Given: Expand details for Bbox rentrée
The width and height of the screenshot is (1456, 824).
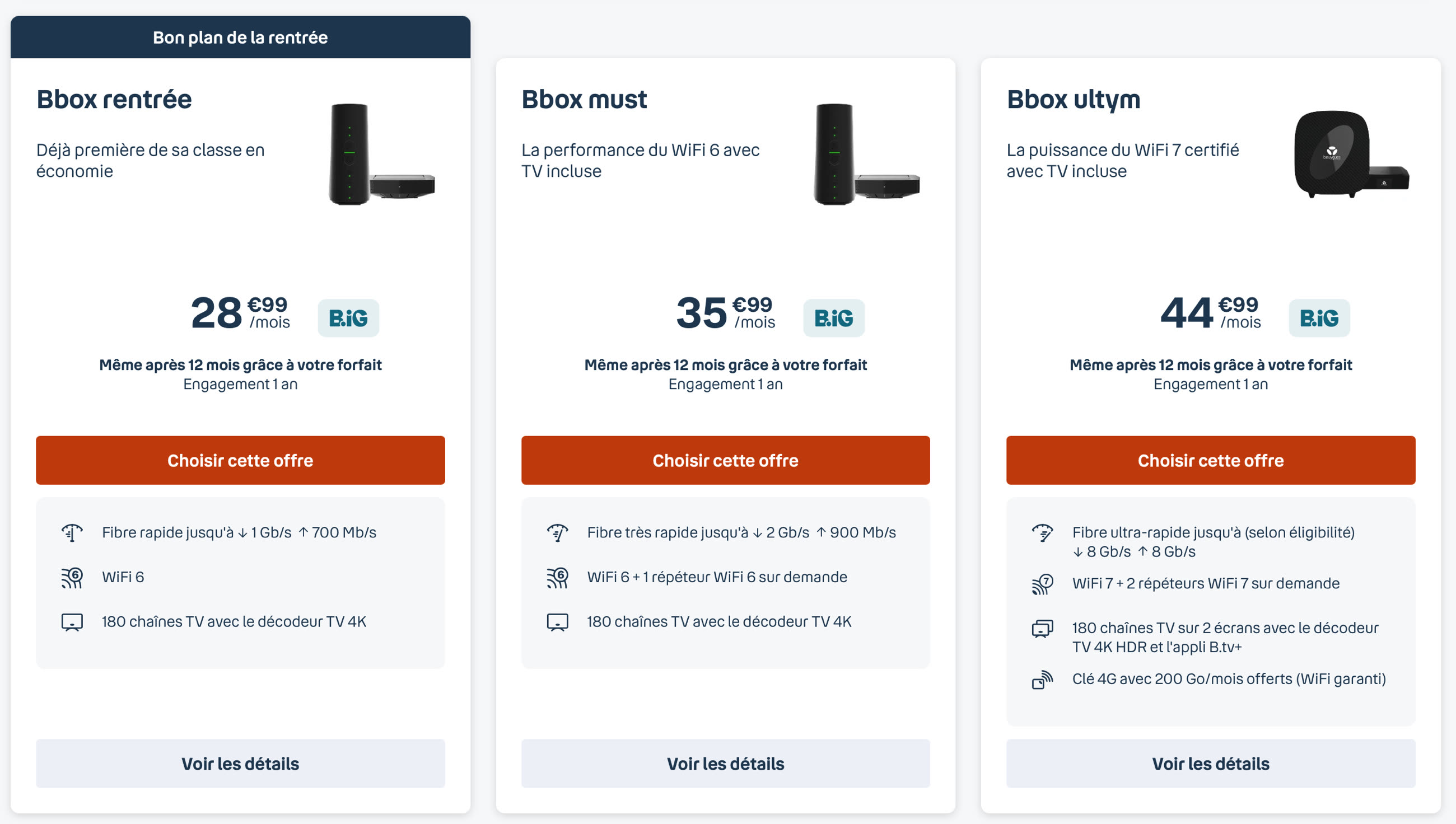Looking at the screenshot, I should pyautogui.click(x=240, y=764).
